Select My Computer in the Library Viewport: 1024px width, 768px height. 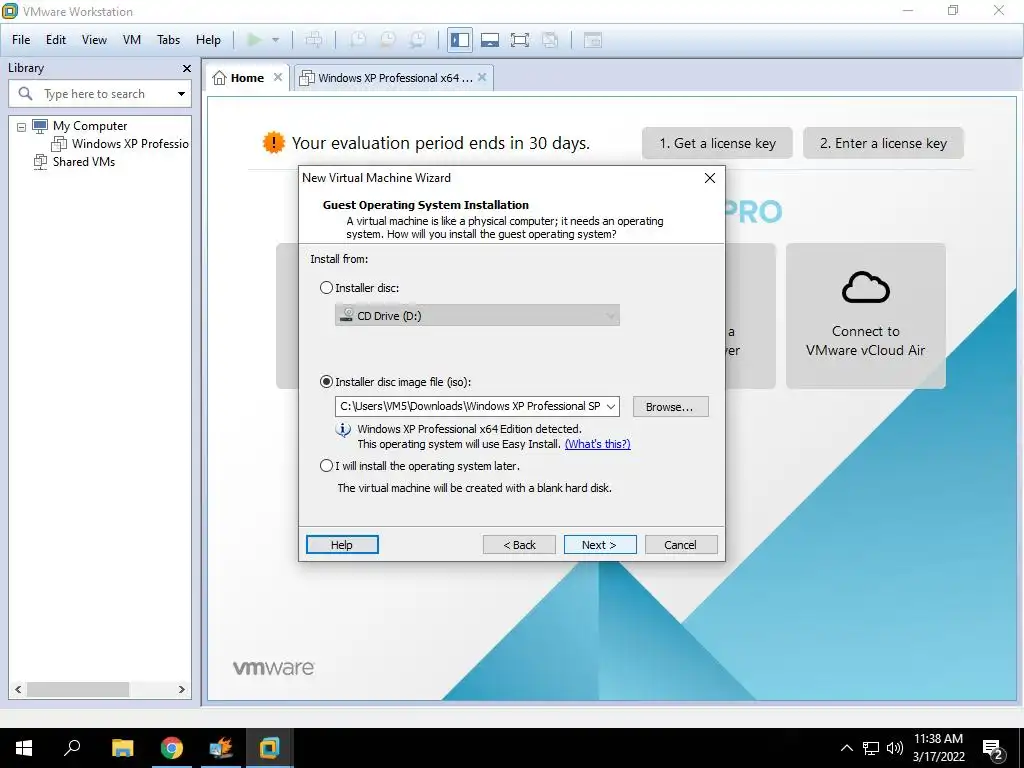(90, 126)
